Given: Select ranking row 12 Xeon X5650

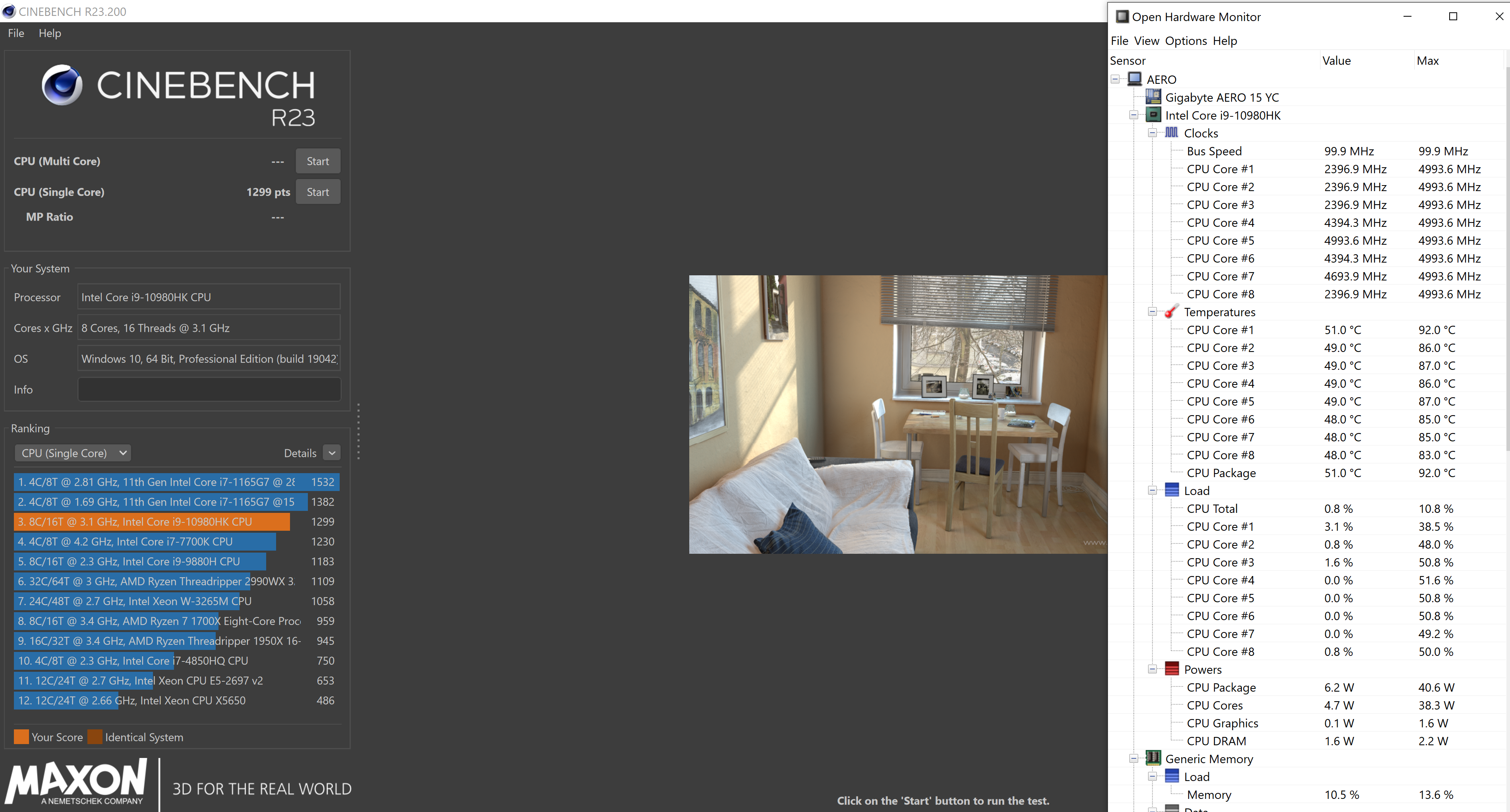Looking at the screenshot, I should point(176,701).
